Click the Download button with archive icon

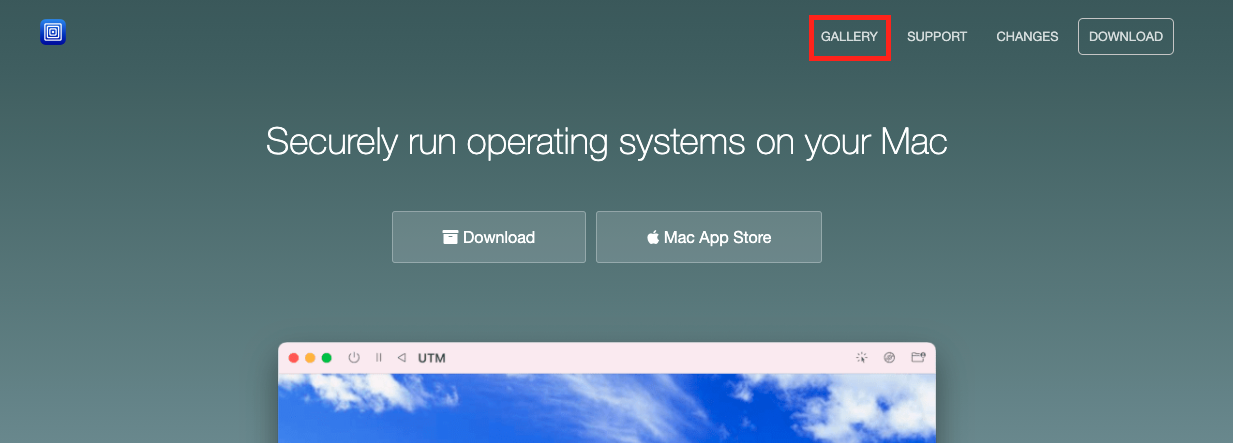[489, 237]
